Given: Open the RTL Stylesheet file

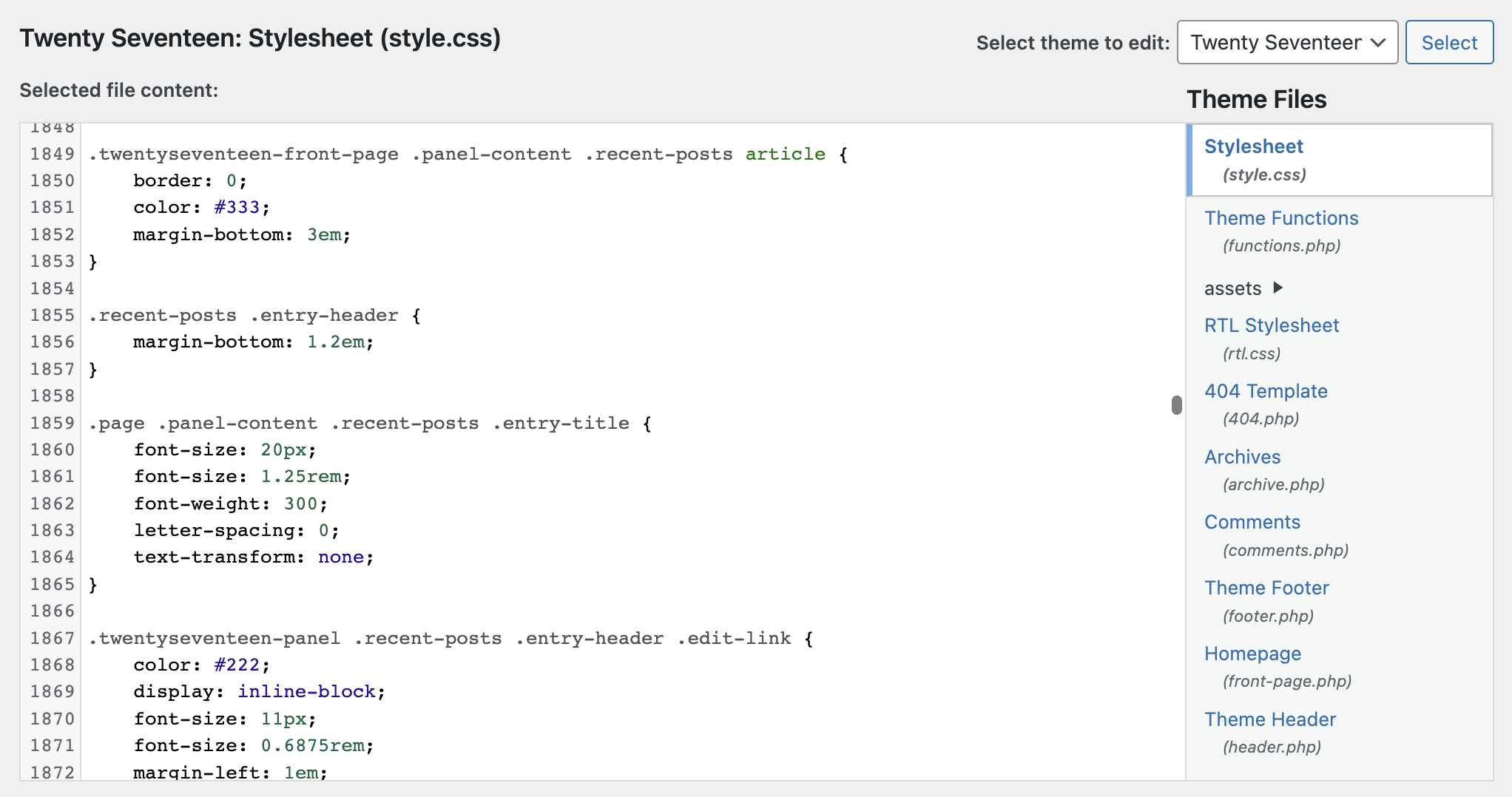Looking at the screenshot, I should (x=1271, y=326).
